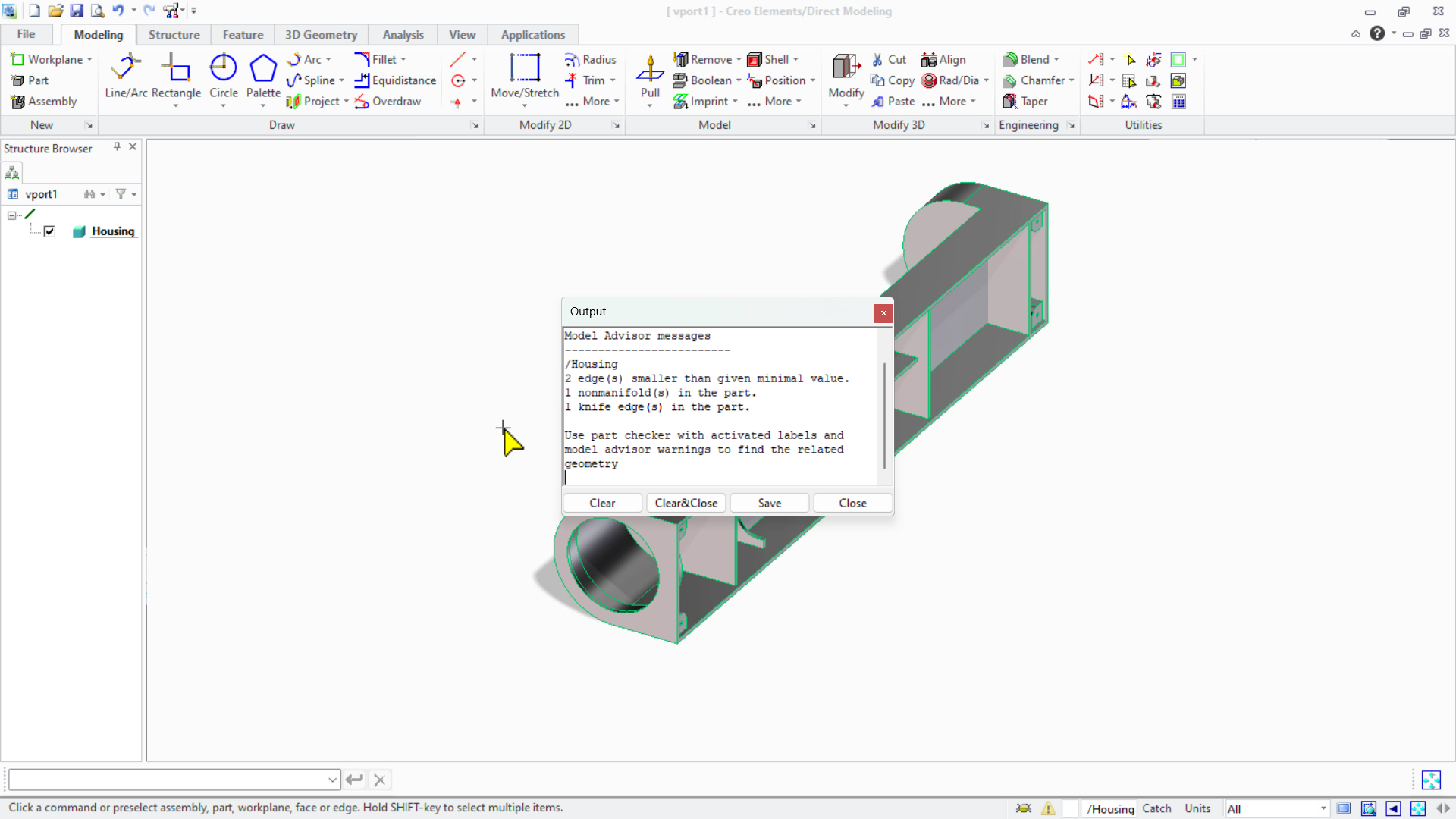Expand the Blend dropdown
This screenshot has width=1456, height=819.
[x=1056, y=59]
